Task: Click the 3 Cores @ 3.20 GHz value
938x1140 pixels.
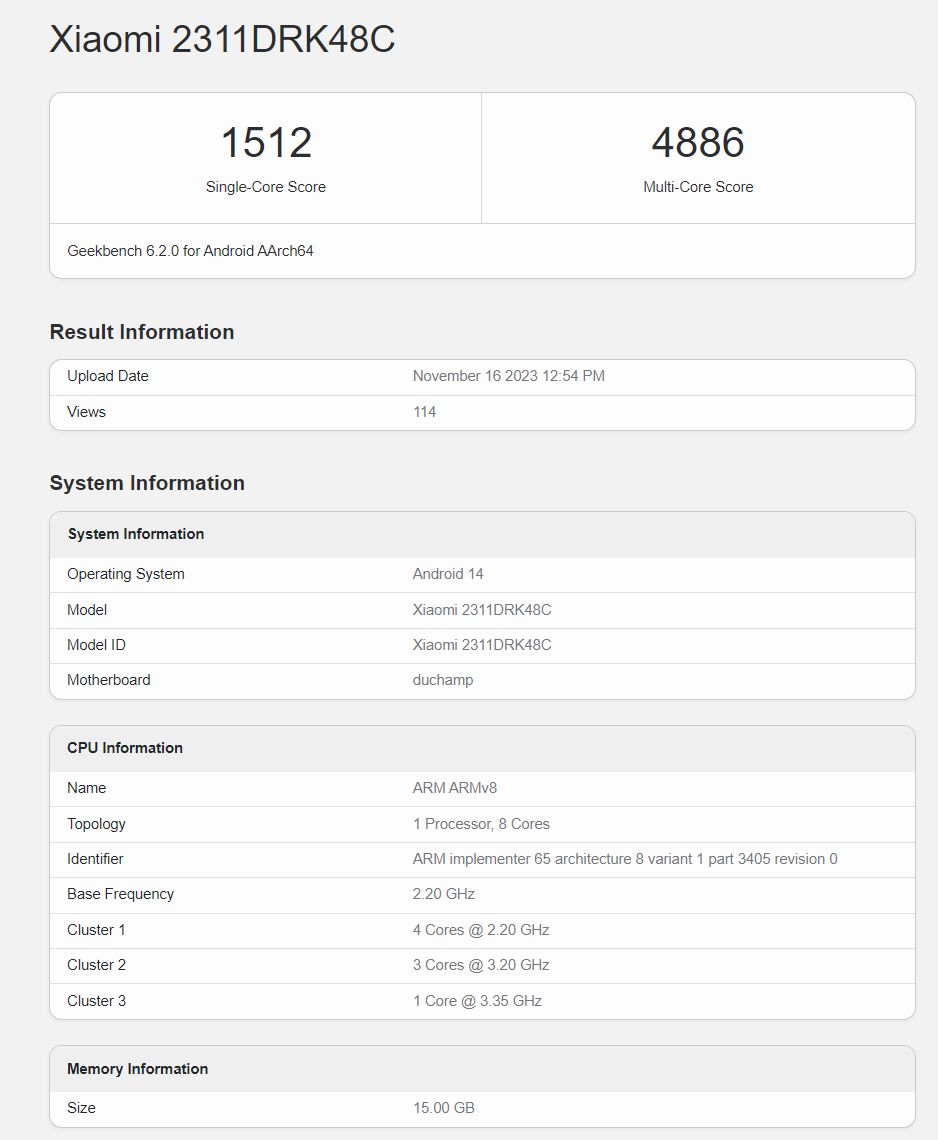Action: click(x=481, y=965)
